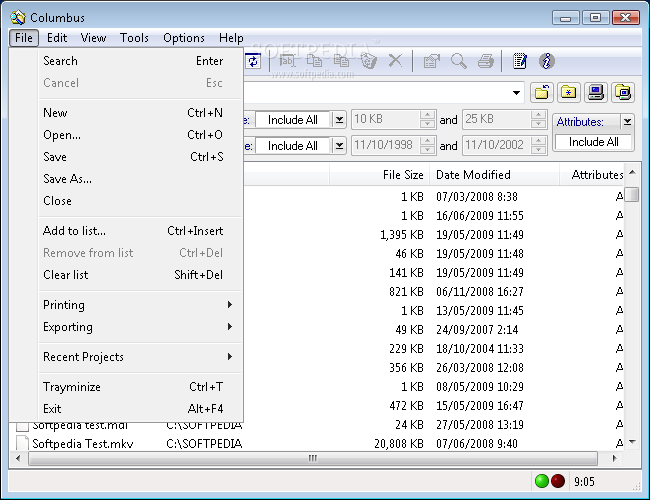
Task: Expand the Printing submenu
Action: pos(230,305)
